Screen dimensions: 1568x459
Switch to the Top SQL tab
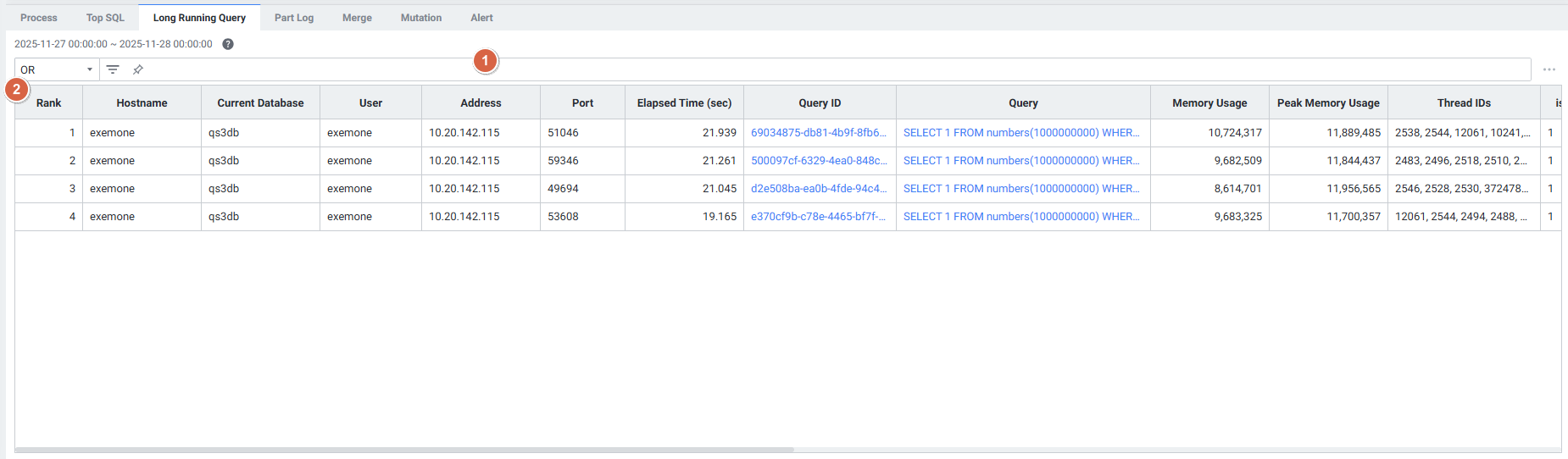(x=105, y=18)
